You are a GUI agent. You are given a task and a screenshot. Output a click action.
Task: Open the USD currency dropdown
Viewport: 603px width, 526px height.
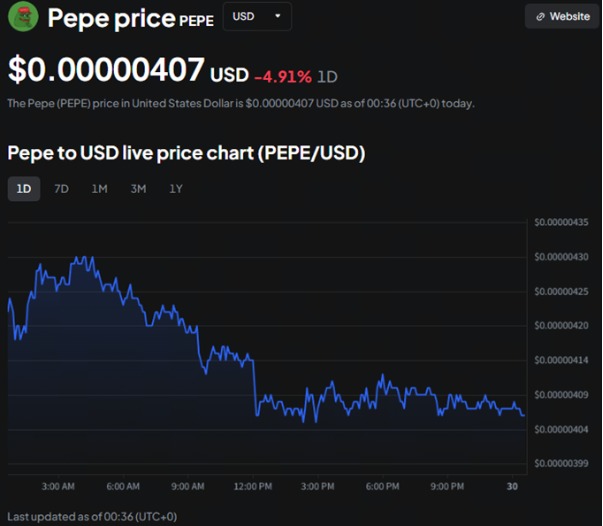click(257, 16)
